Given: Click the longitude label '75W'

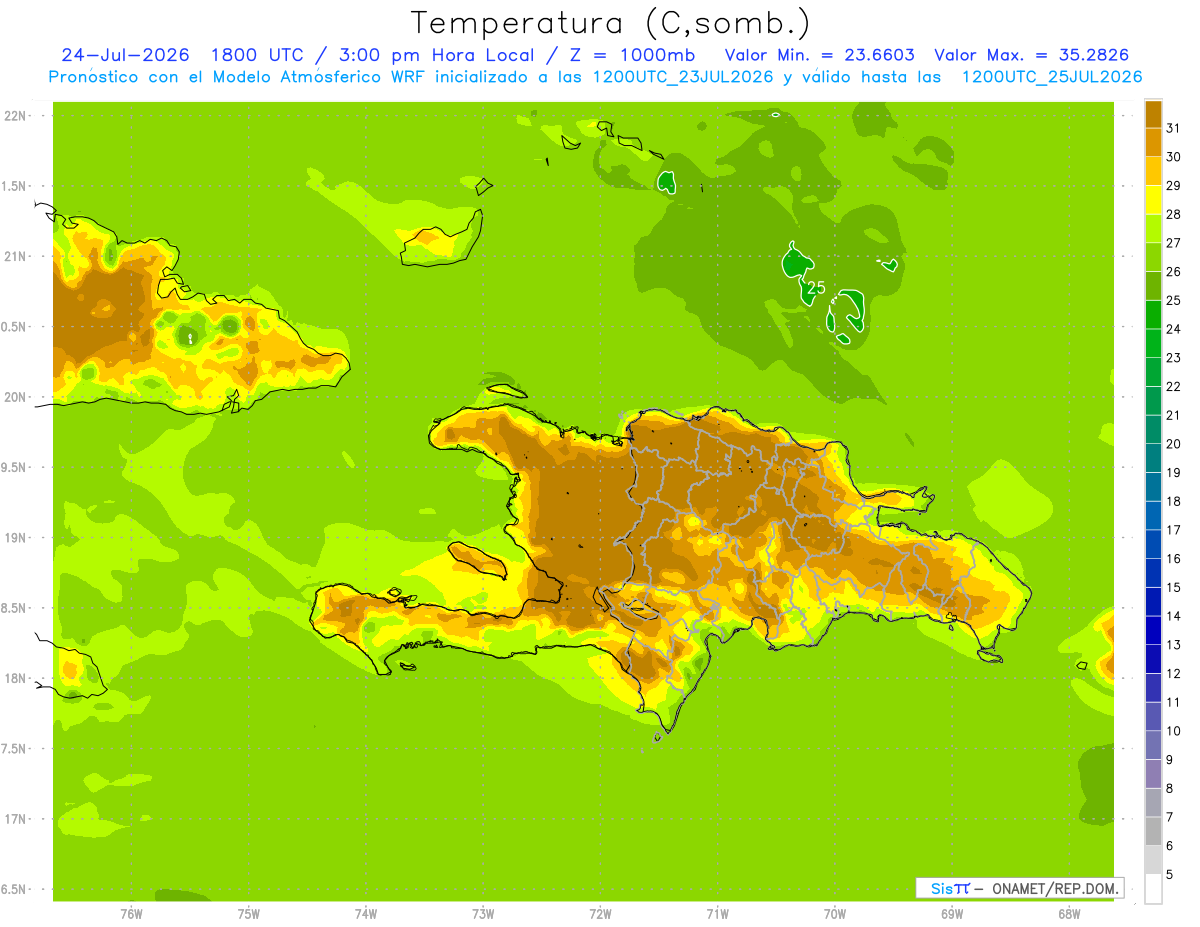Looking at the screenshot, I should (x=249, y=913).
